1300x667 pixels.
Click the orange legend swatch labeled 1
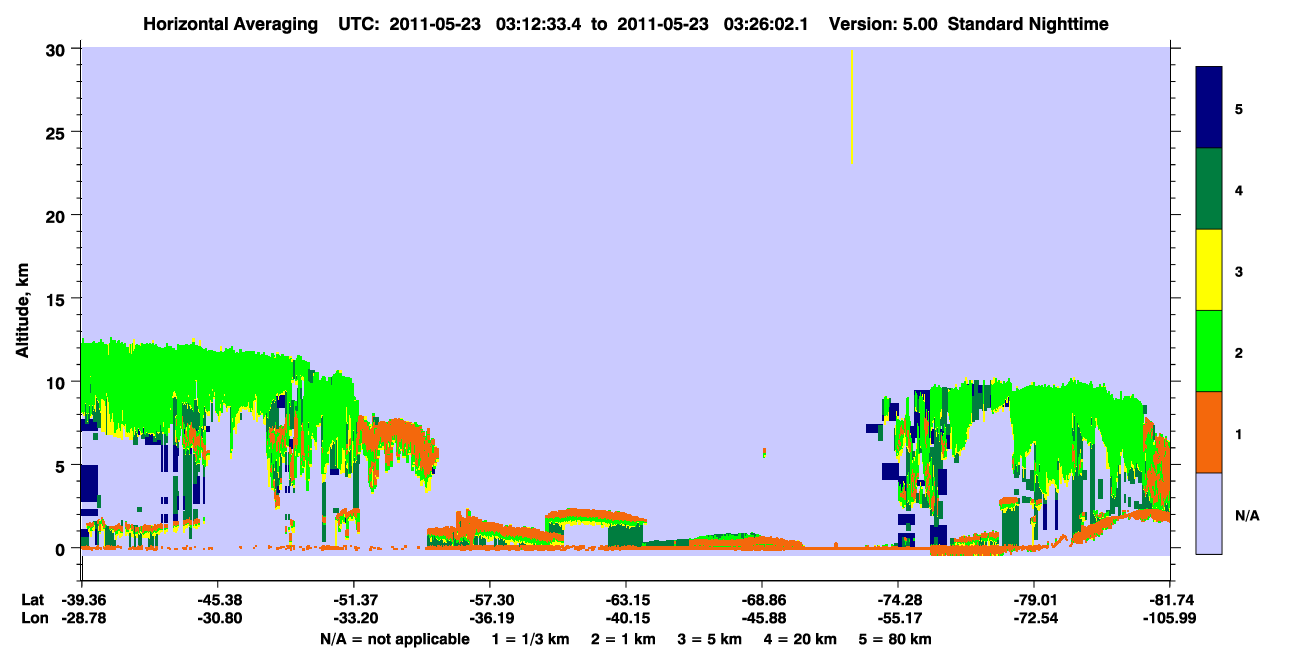click(x=1209, y=432)
